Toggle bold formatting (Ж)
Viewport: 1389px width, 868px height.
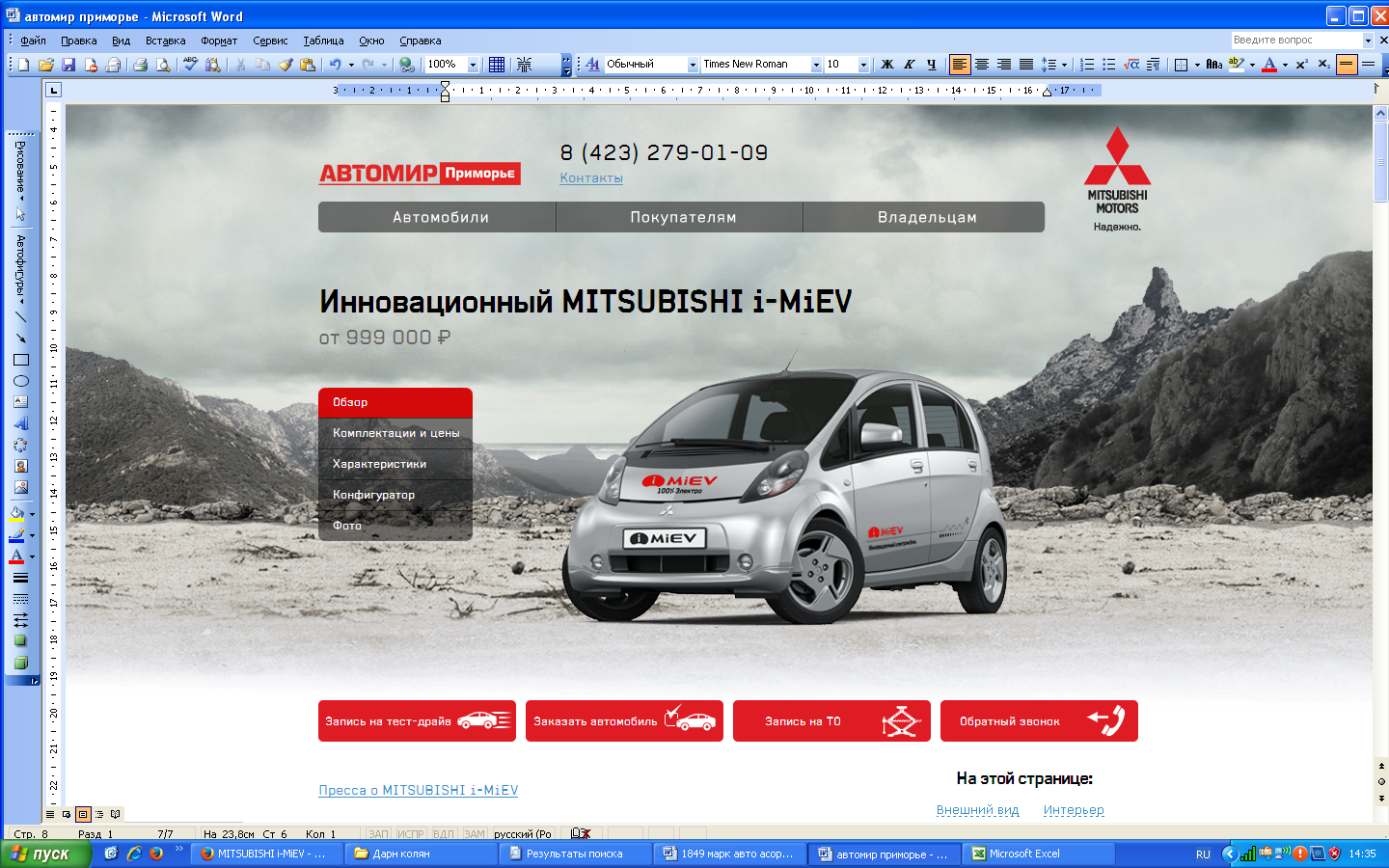coord(887,65)
